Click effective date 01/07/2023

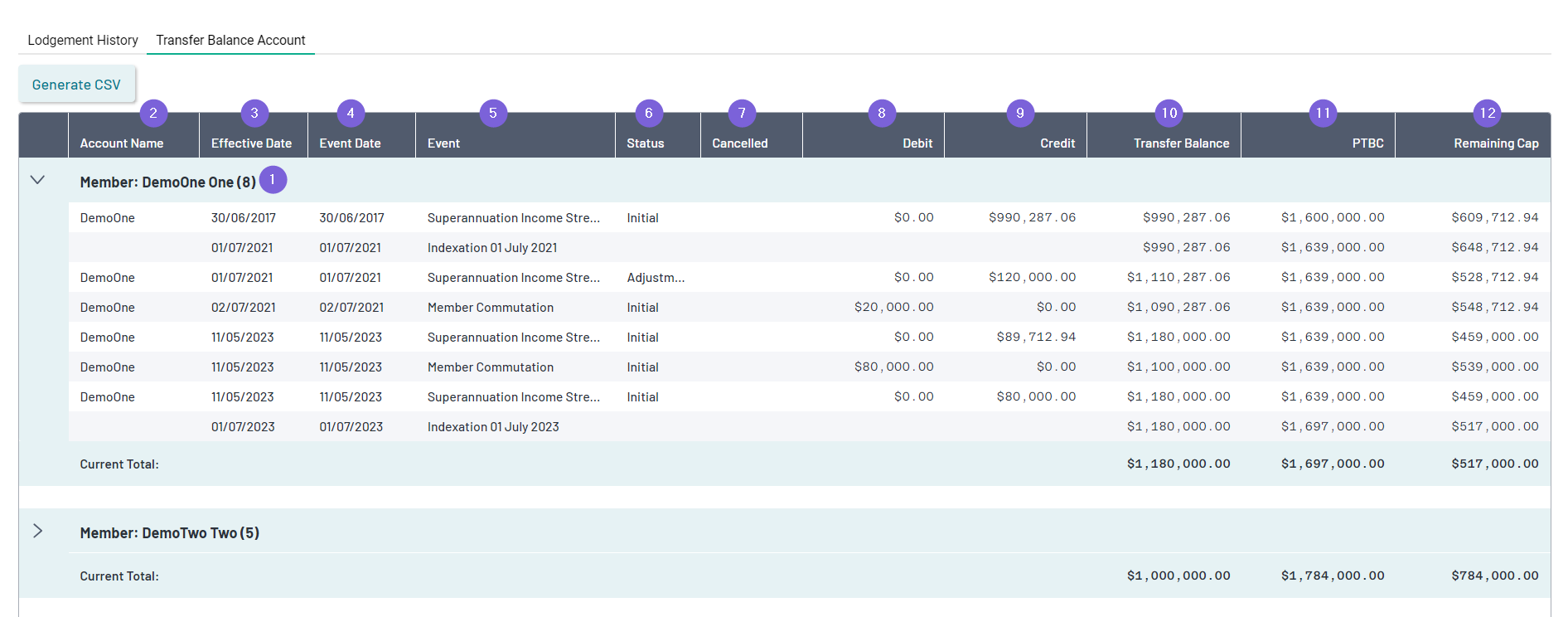tap(243, 427)
